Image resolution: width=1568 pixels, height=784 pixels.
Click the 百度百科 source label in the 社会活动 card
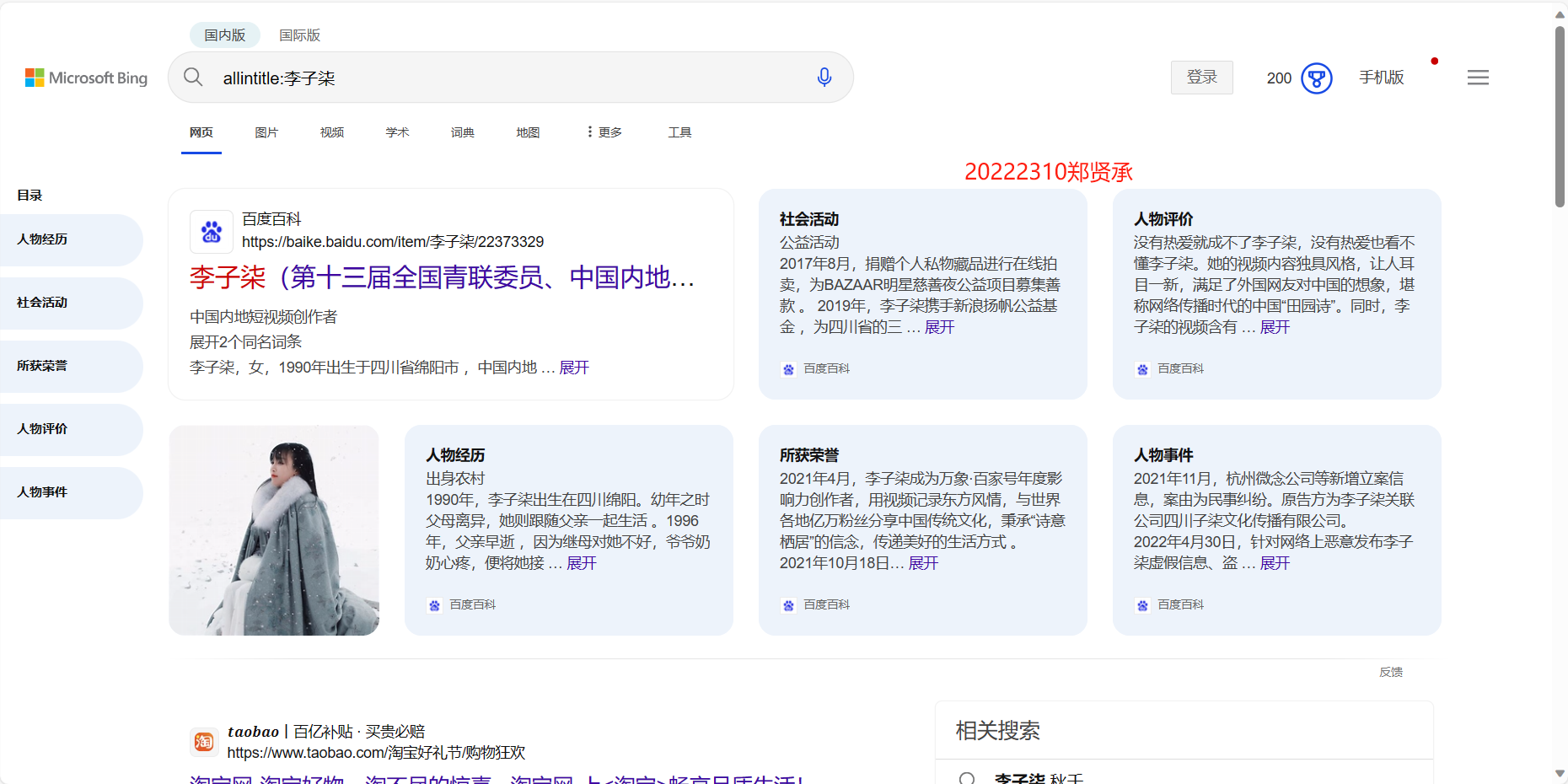coord(826,368)
